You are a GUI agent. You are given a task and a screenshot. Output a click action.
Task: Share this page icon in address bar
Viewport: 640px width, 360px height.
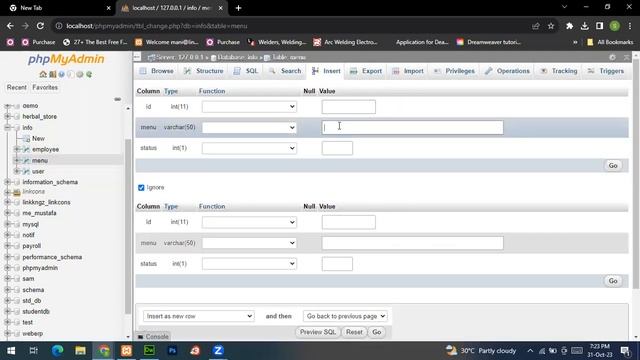click(x=536, y=26)
